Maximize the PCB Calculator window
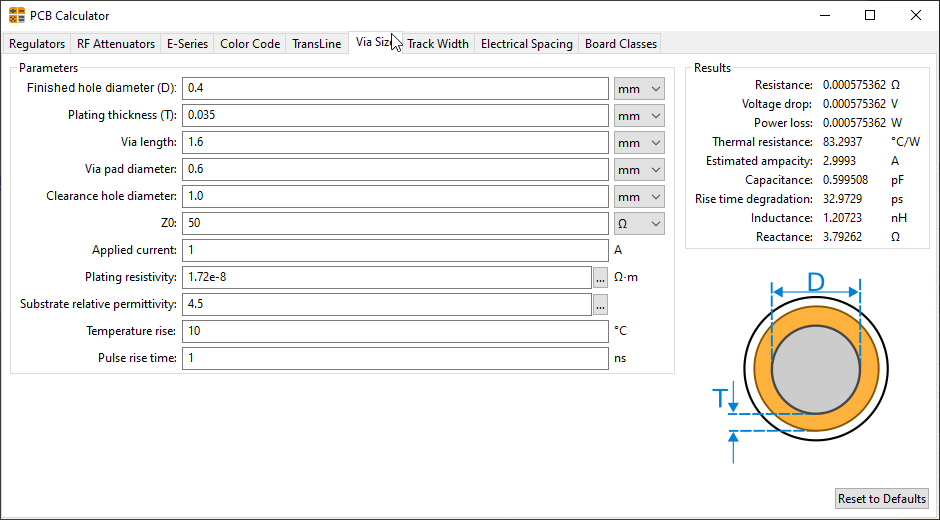The width and height of the screenshot is (940, 520). [870, 16]
